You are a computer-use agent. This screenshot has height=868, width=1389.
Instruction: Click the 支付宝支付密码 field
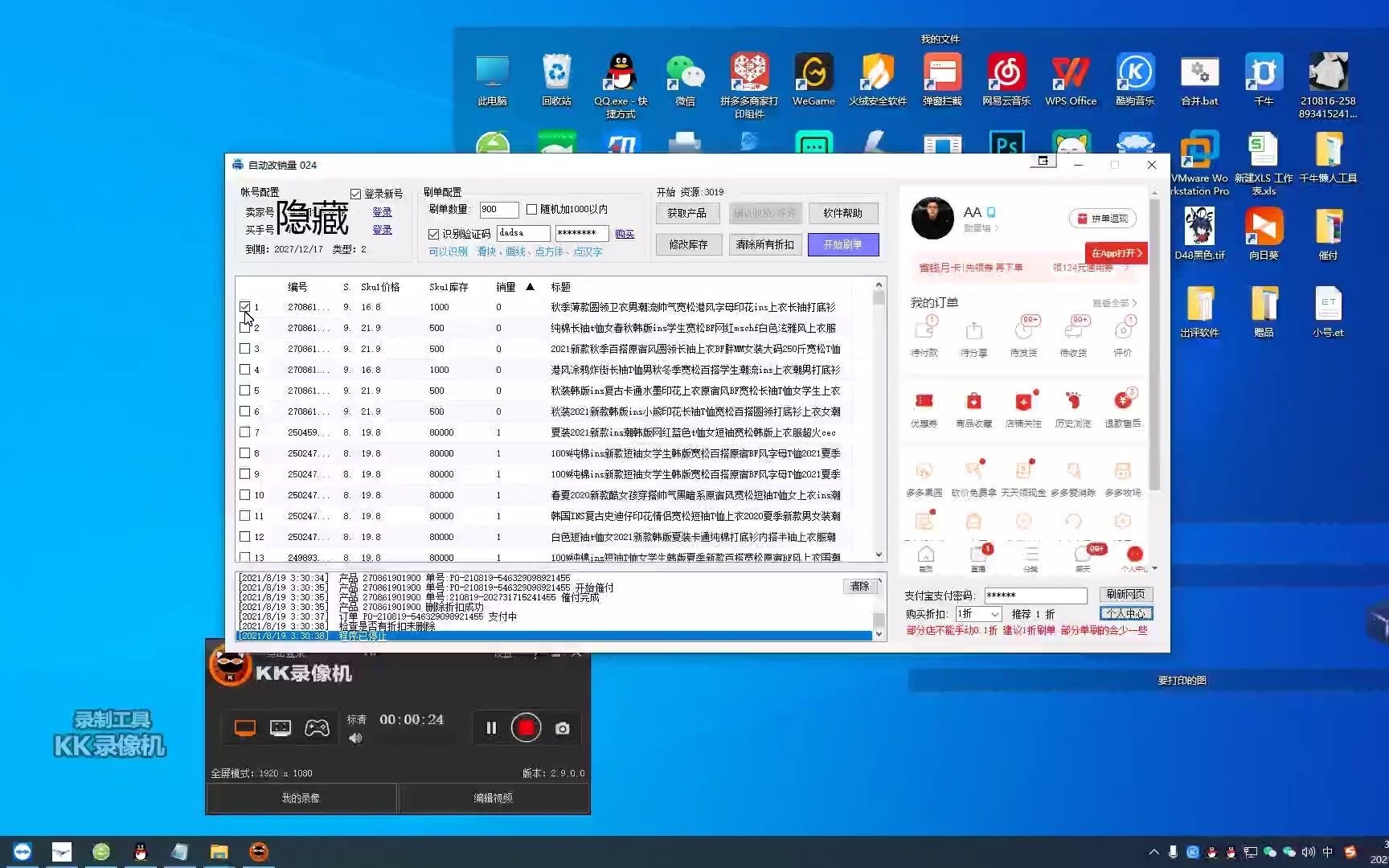coord(1035,596)
